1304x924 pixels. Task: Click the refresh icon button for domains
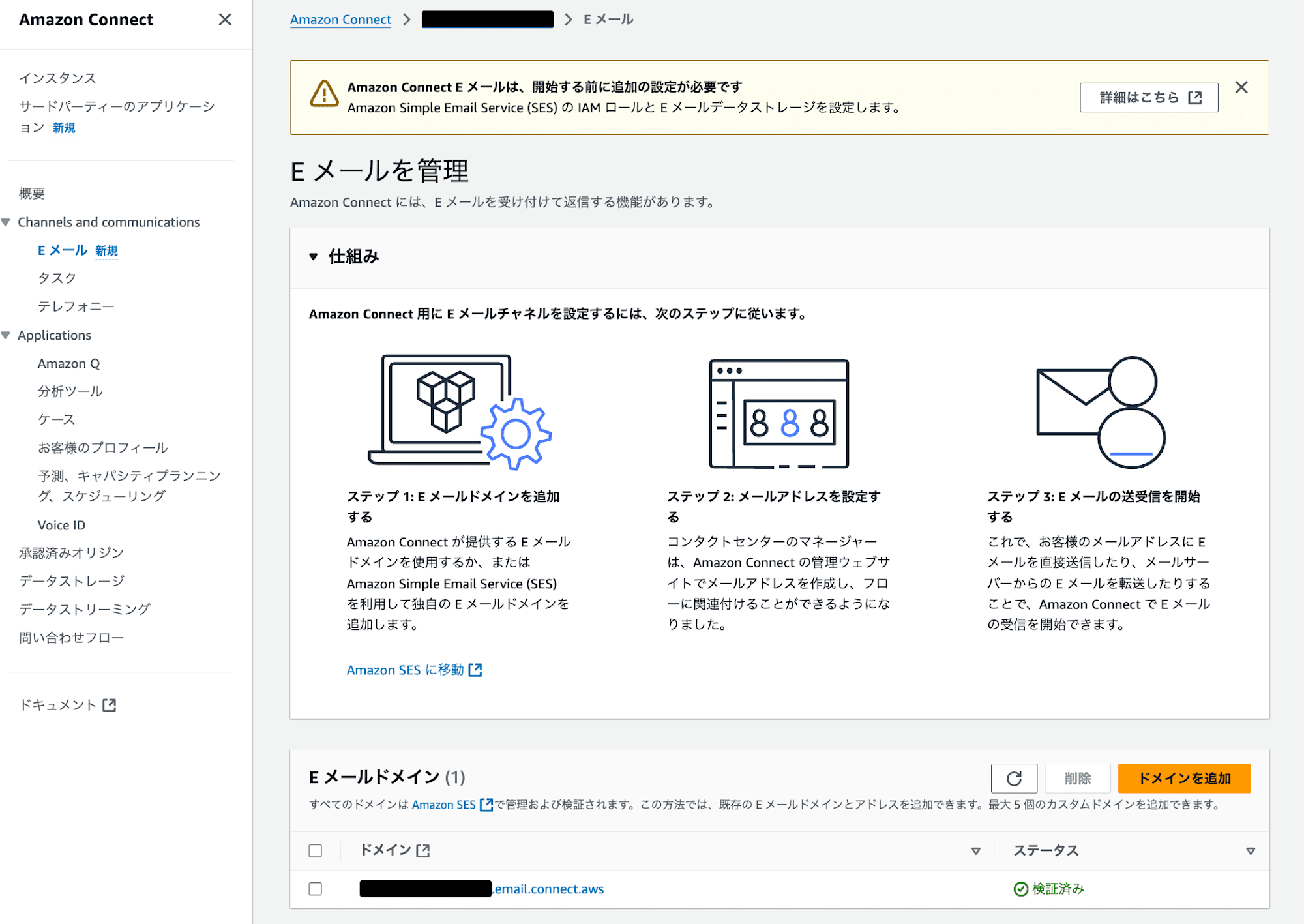click(x=1014, y=778)
